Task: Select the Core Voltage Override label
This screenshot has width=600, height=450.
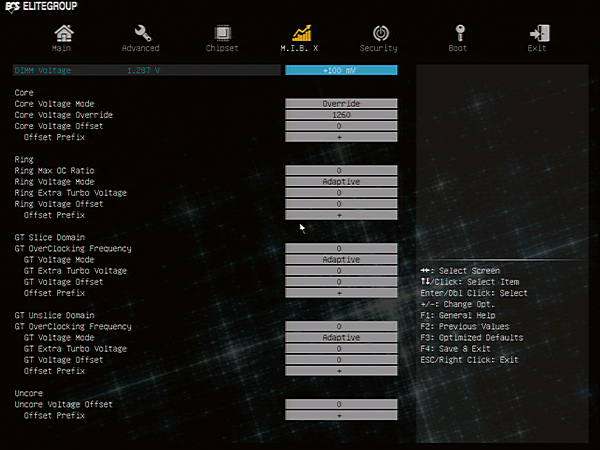Action: tap(64, 115)
